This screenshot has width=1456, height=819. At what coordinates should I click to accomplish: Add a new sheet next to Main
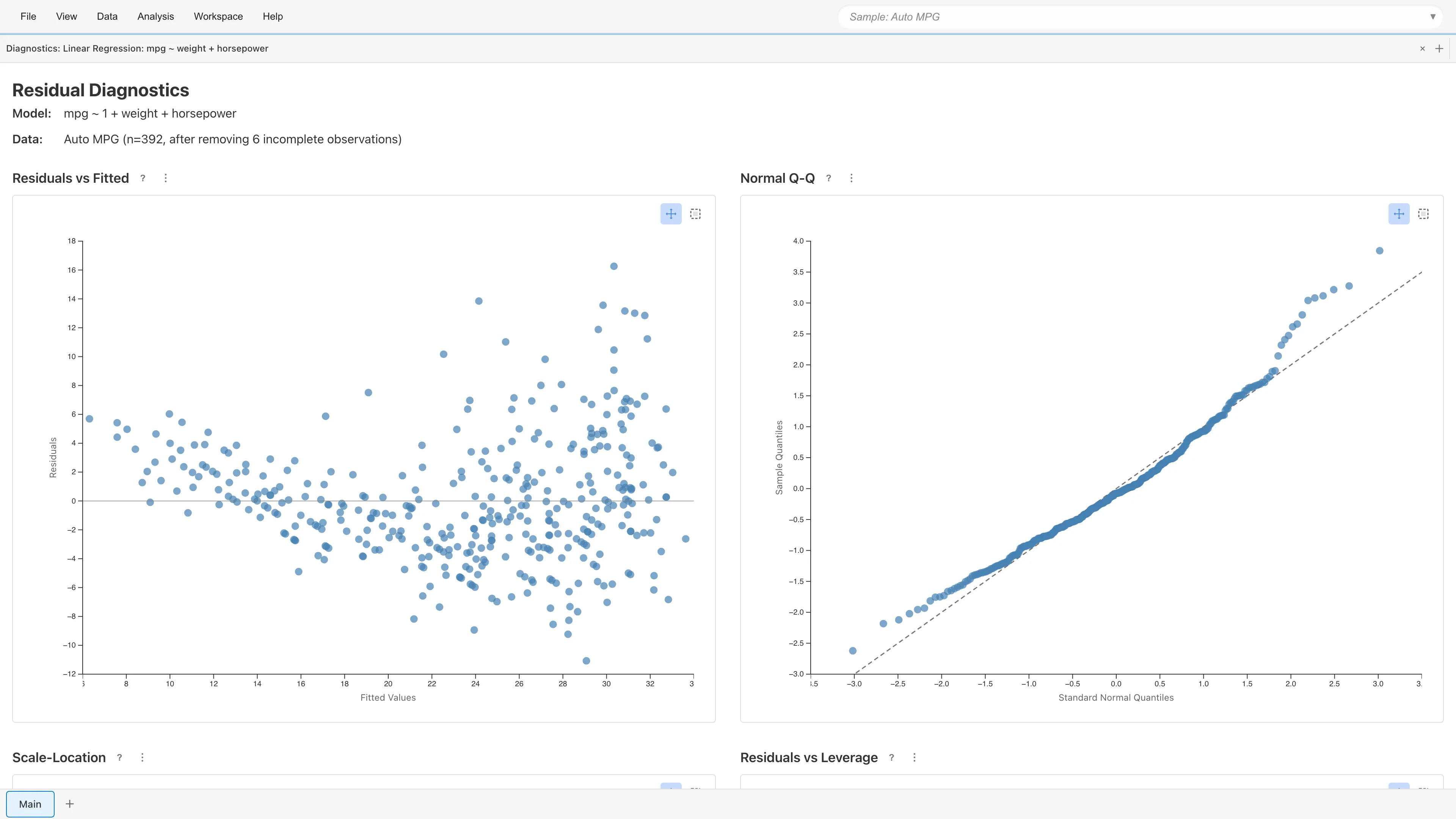tap(69, 804)
